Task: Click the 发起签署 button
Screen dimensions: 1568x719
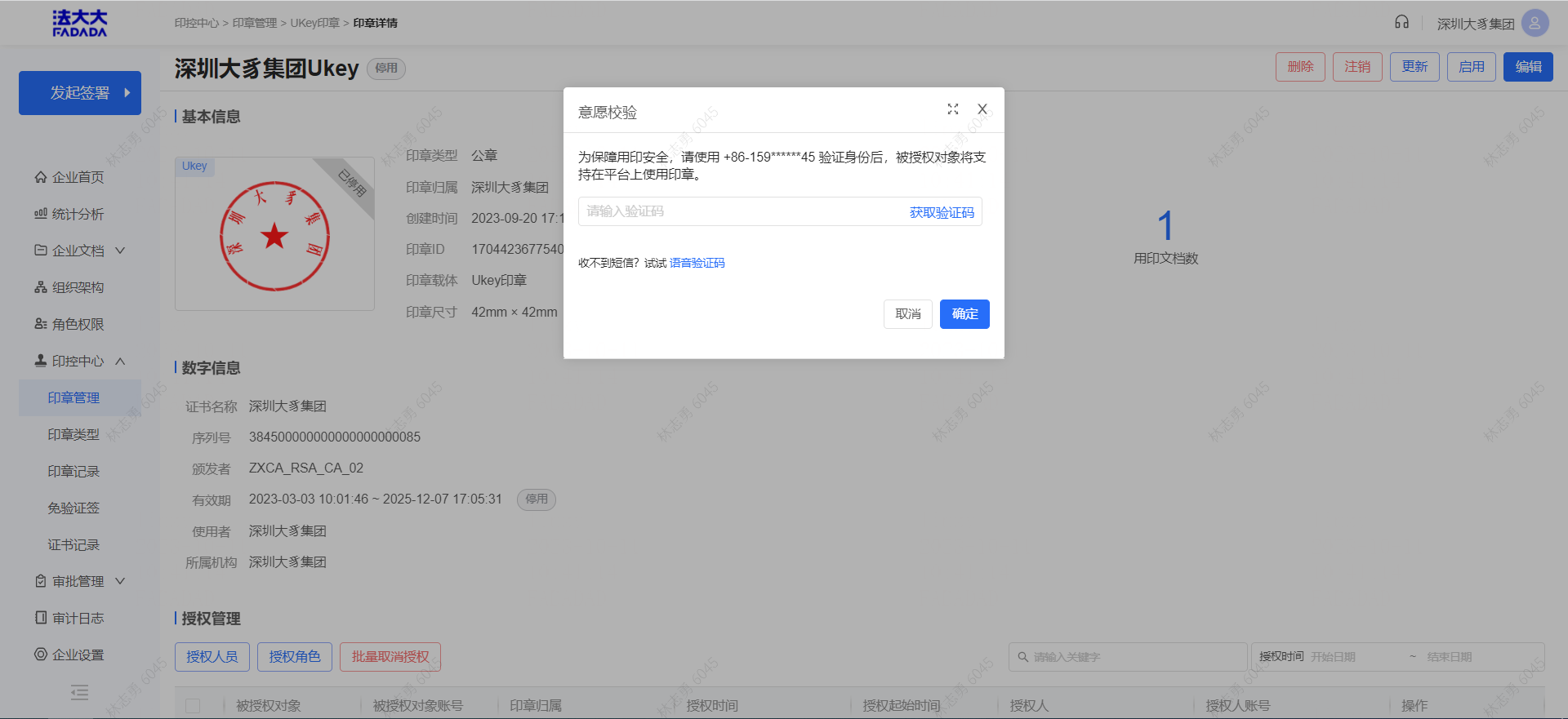Action: 80,93
